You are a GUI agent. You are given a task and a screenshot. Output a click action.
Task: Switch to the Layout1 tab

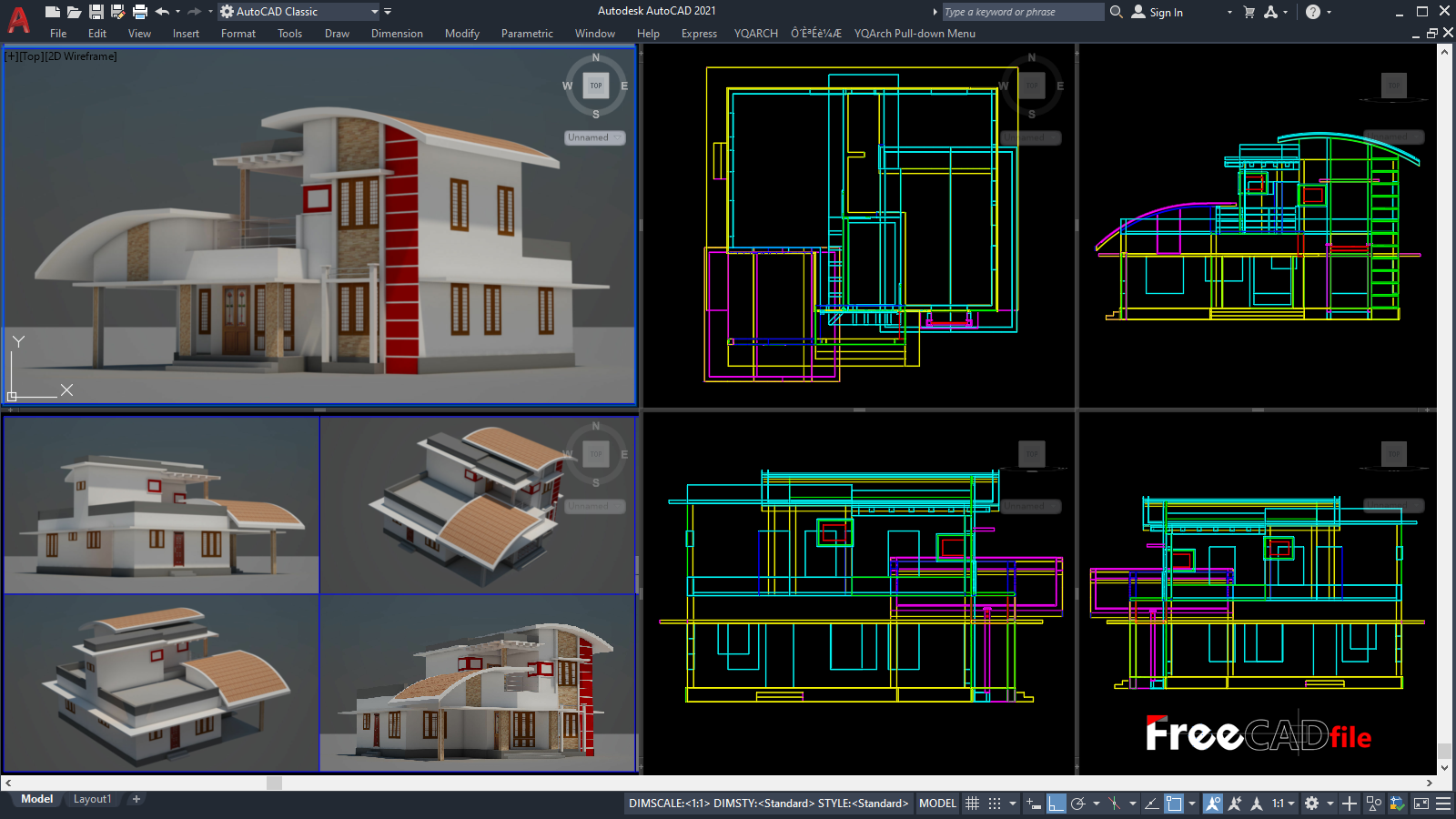[x=92, y=799]
